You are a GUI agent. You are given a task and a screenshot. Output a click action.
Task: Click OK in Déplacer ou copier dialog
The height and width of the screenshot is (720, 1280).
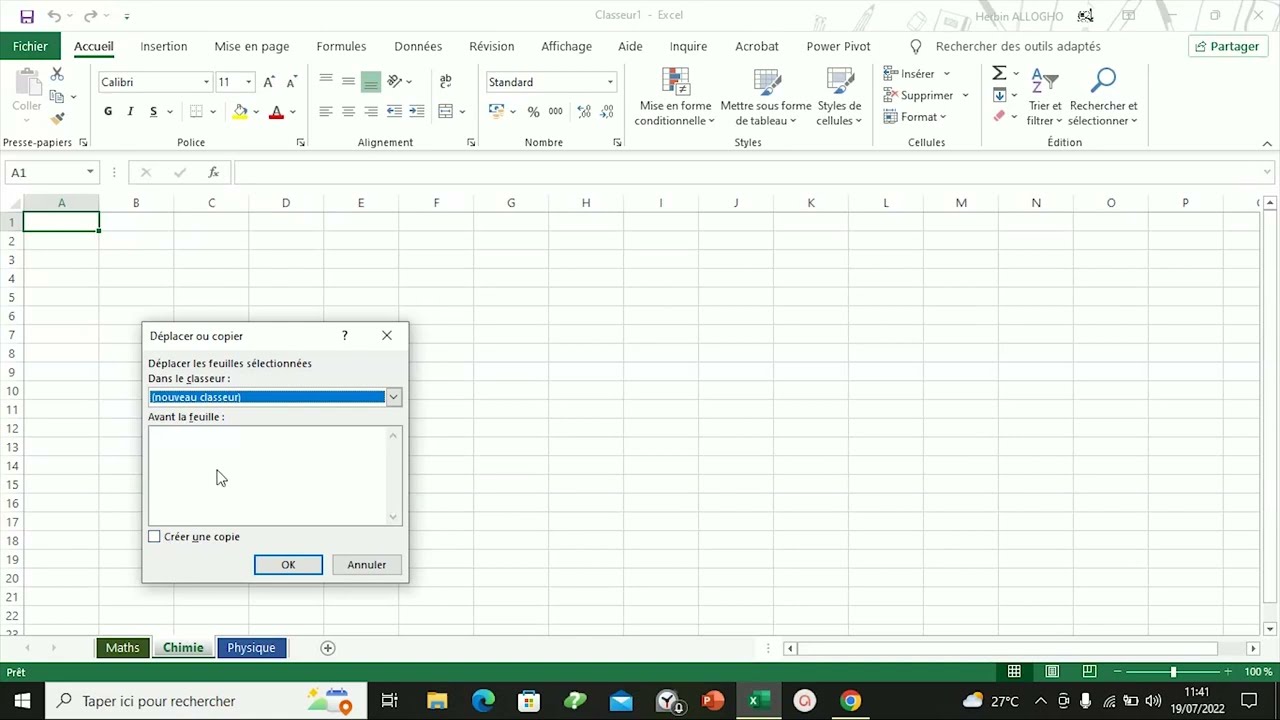[x=288, y=565]
